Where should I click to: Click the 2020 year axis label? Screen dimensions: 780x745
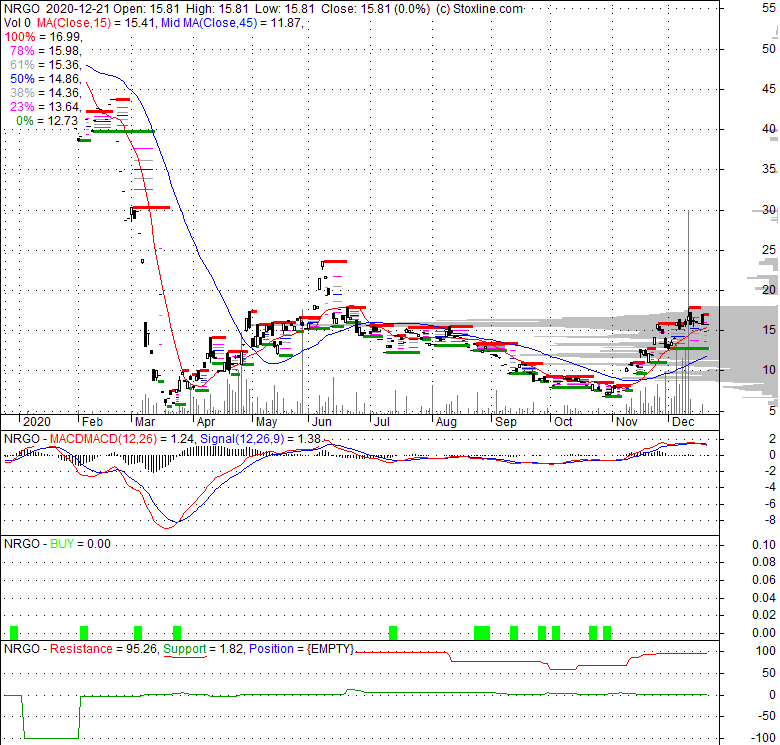coord(37,422)
